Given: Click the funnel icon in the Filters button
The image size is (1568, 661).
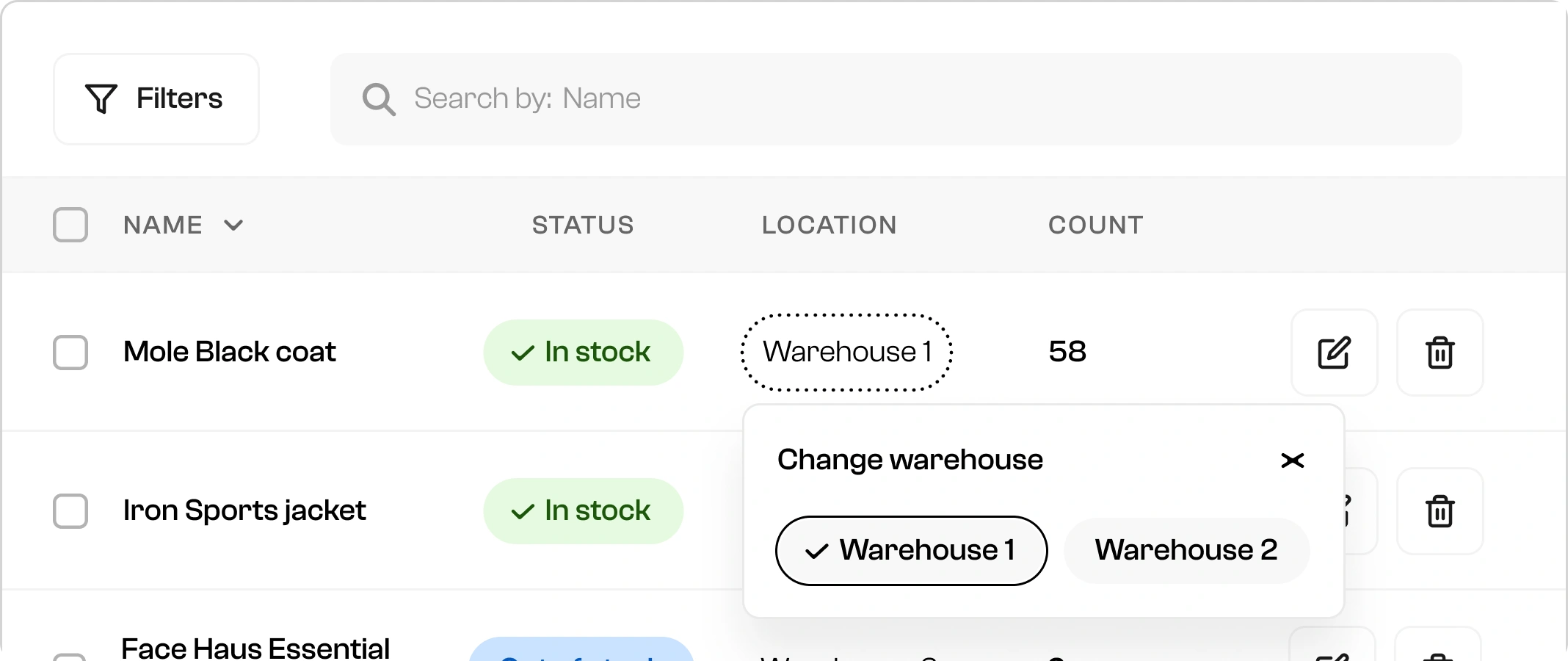Looking at the screenshot, I should 102,98.
